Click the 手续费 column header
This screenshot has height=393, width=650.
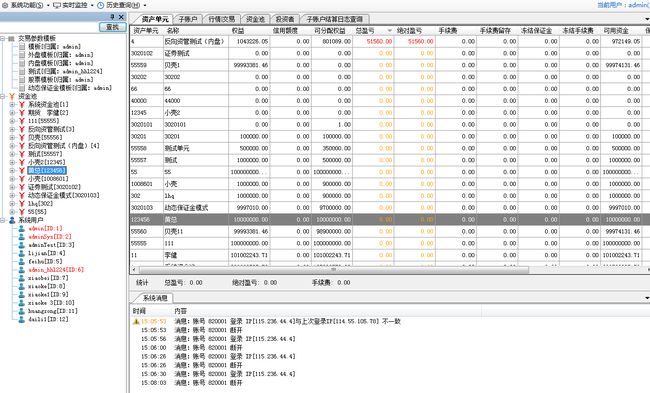pos(456,31)
